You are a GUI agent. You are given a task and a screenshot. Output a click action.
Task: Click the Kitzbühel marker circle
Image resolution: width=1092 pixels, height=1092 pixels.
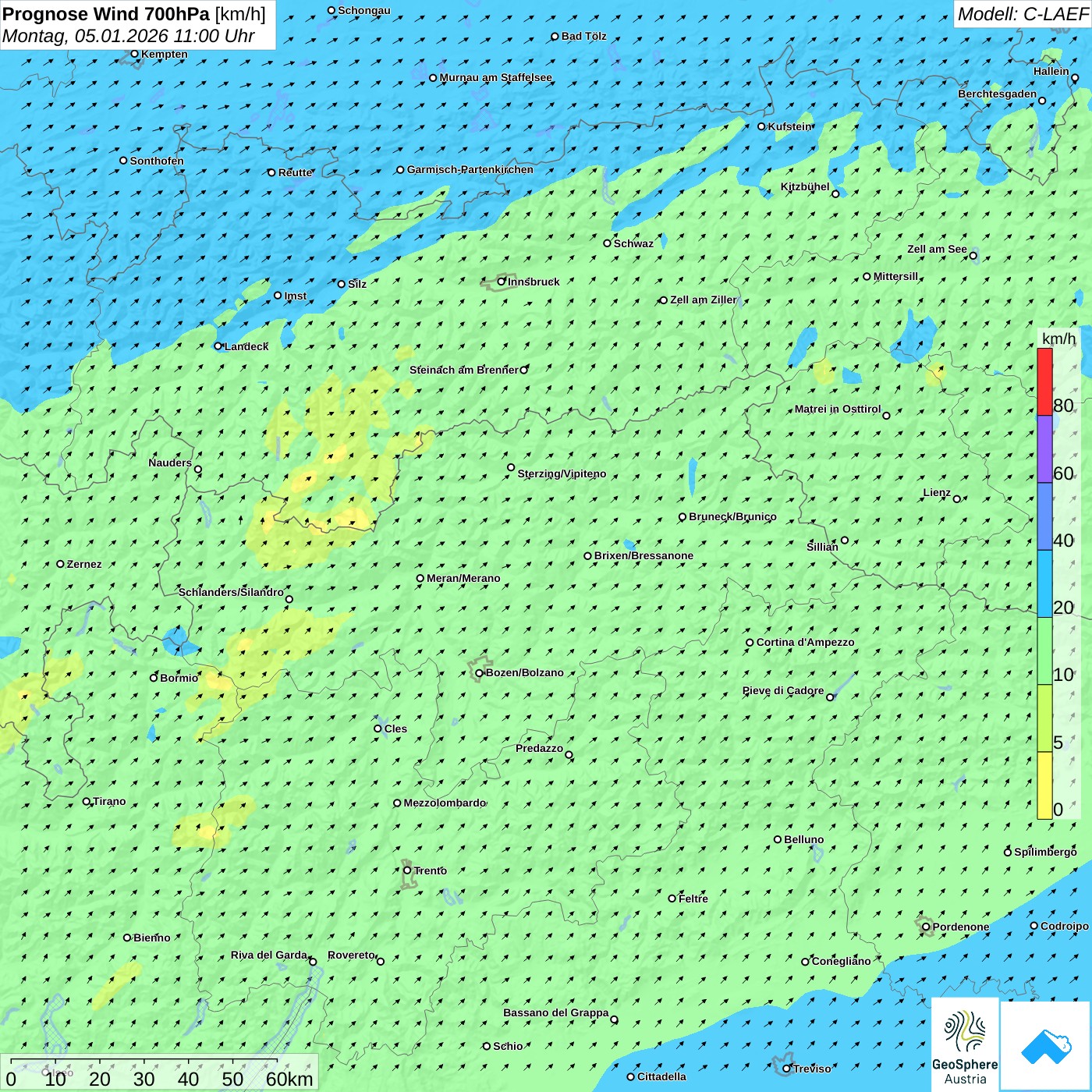click(x=835, y=193)
